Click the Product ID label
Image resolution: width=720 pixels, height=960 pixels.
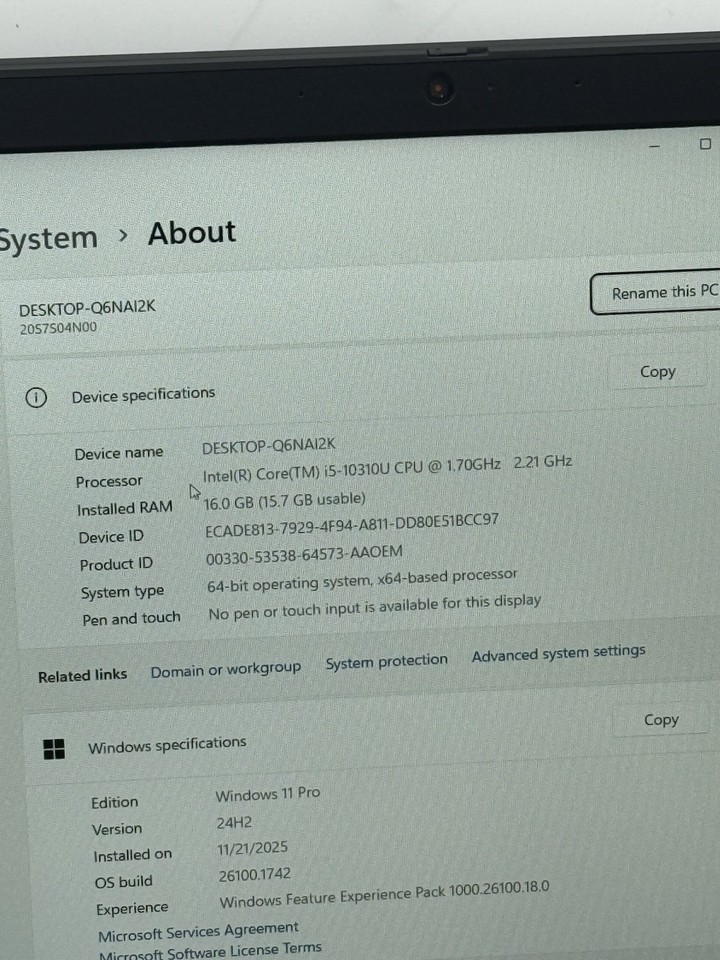(116, 564)
